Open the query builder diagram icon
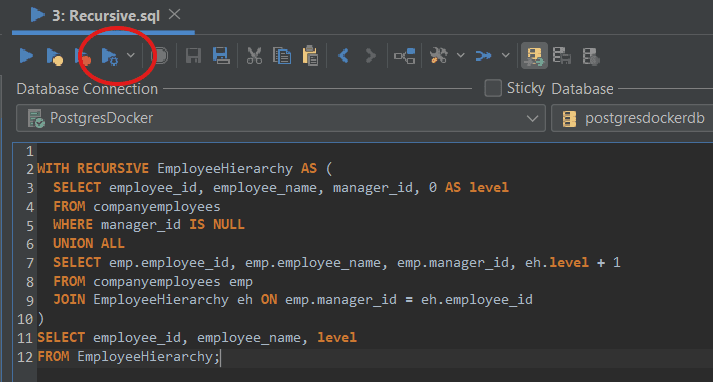Viewport: 713px width, 382px height. [405, 56]
